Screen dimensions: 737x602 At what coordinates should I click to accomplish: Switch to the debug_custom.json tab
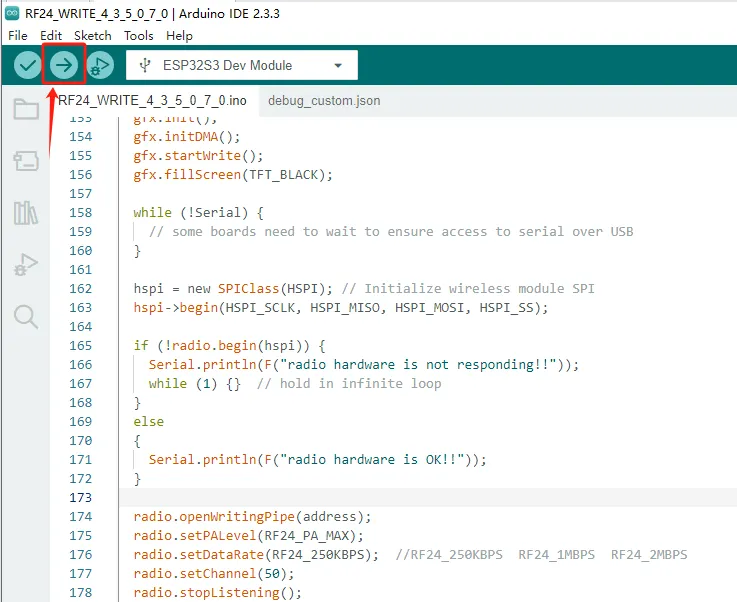click(324, 101)
